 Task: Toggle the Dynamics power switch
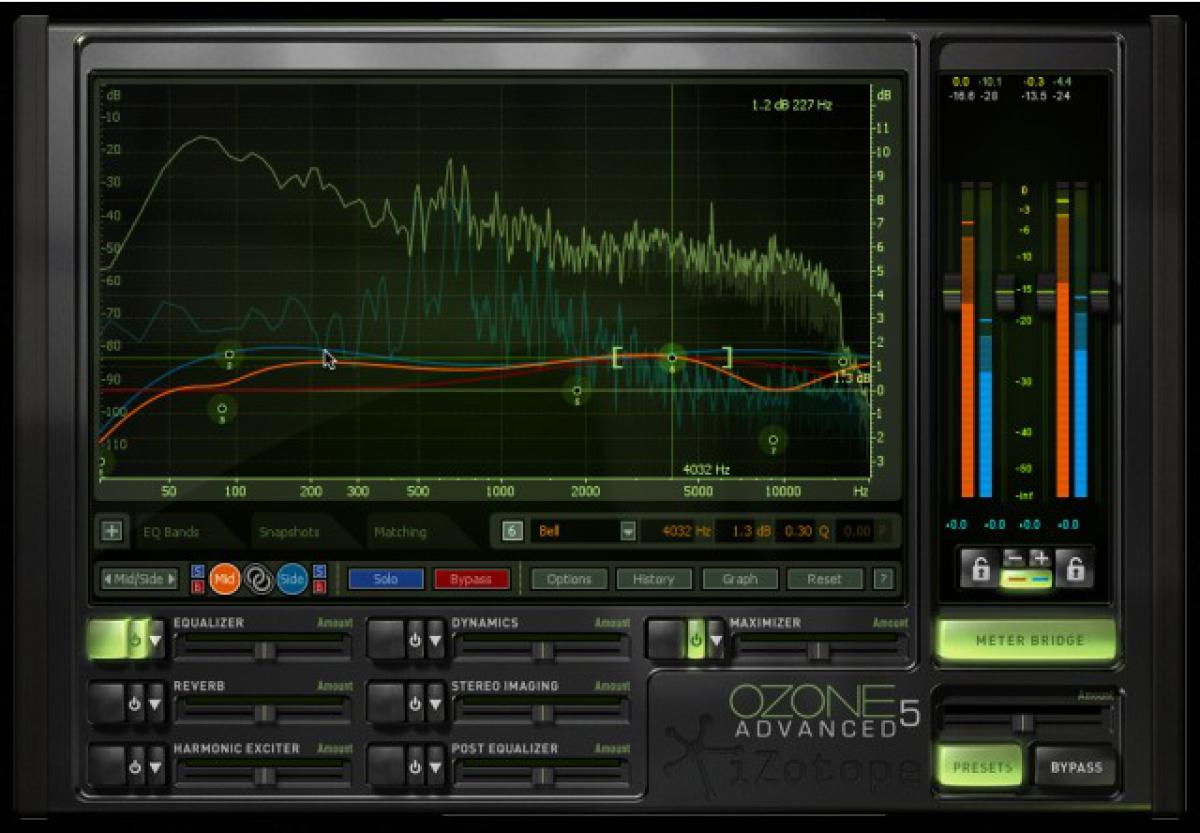coord(415,639)
